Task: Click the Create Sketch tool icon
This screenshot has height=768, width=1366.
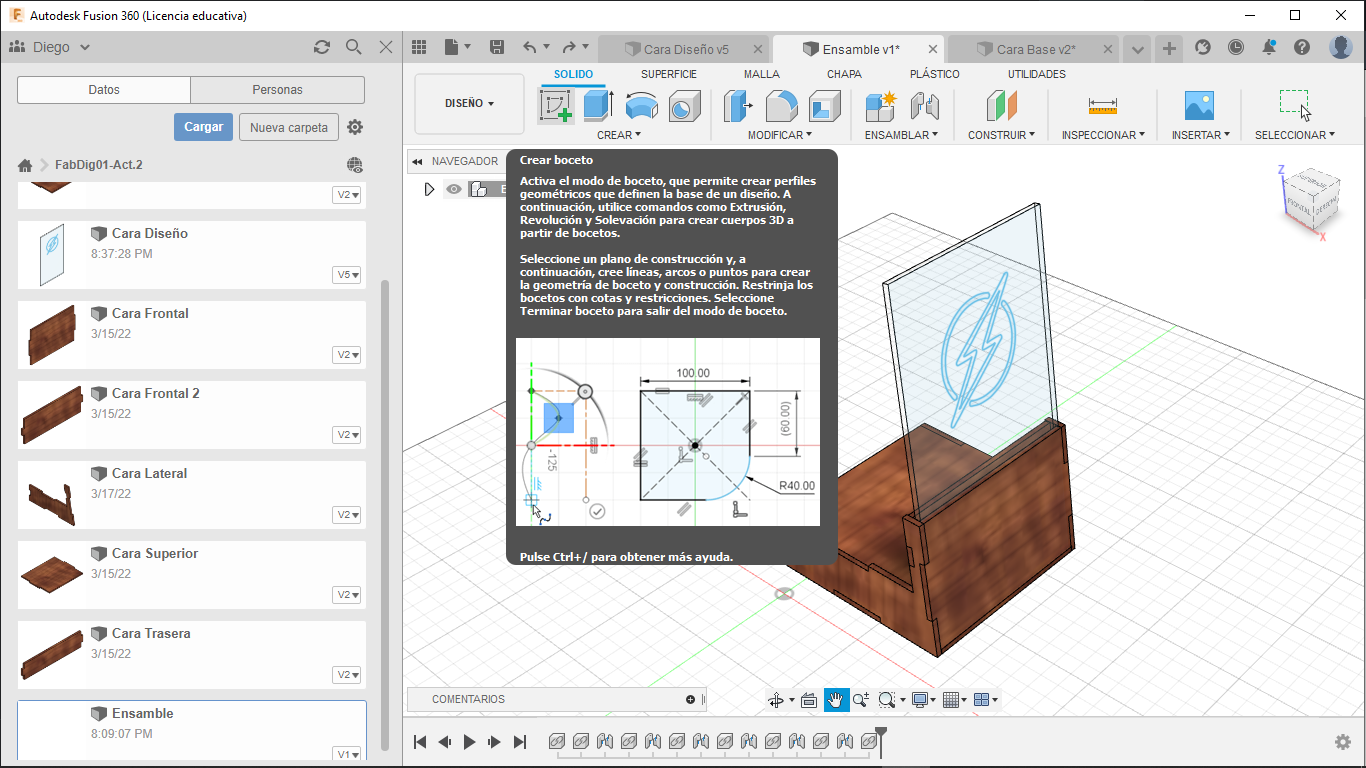Action: pyautogui.click(x=556, y=105)
